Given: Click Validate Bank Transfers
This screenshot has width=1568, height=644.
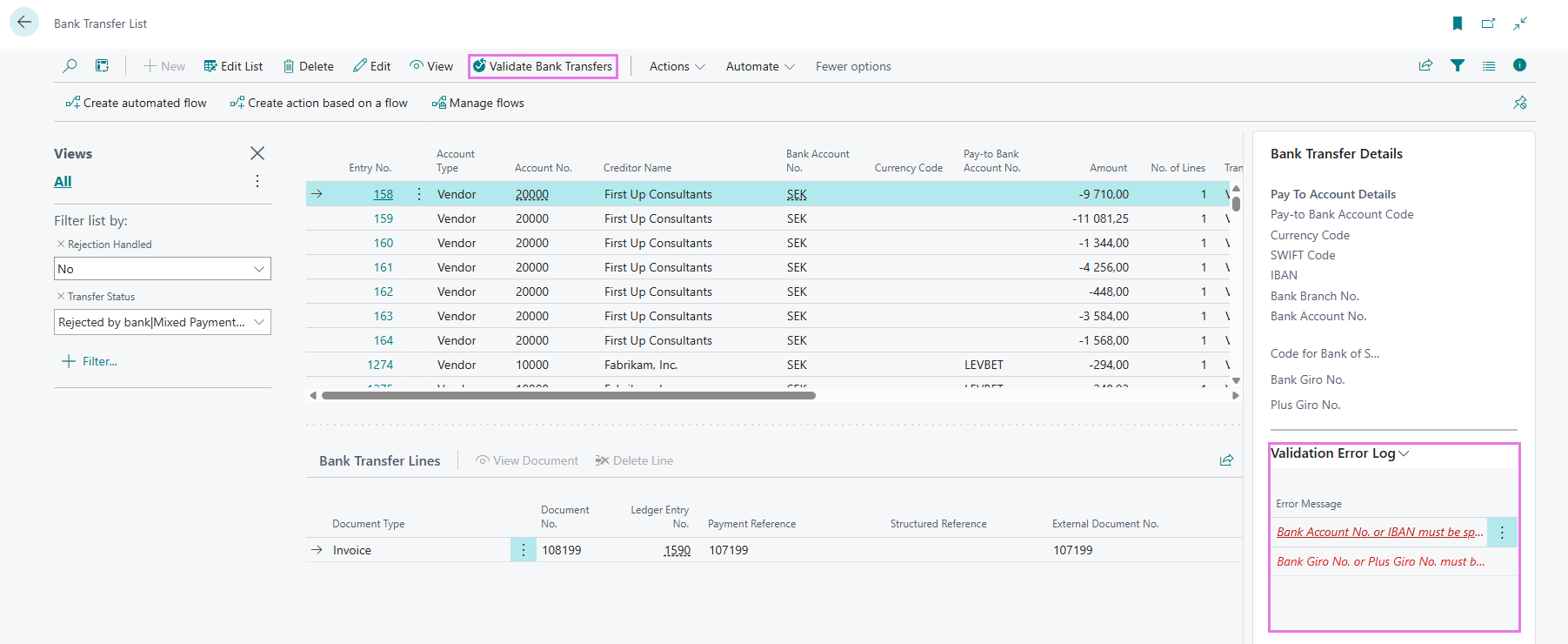Looking at the screenshot, I should pos(543,66).
